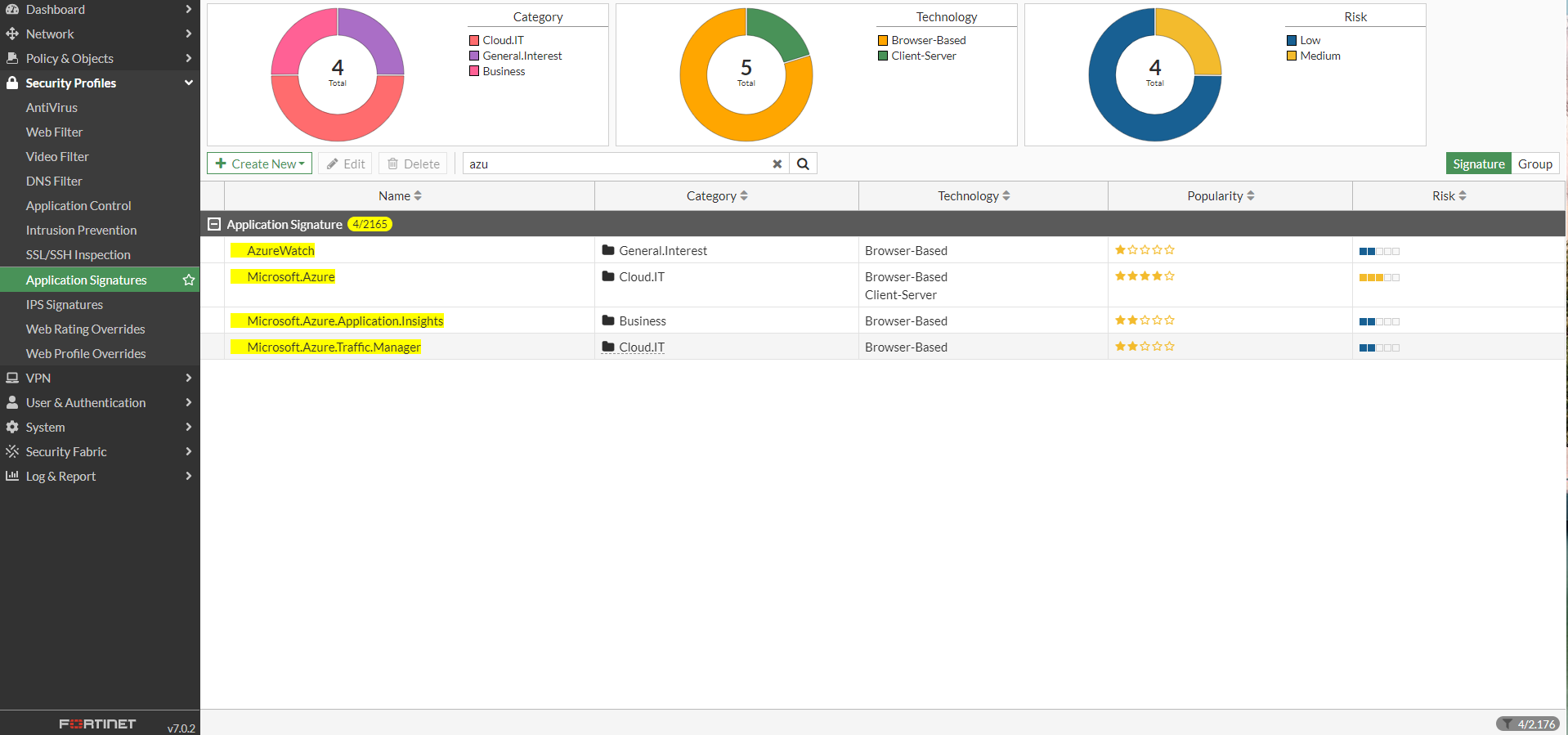This screenshot has height=735, width=1568.
Task: Click the System gear icon
Action: [x=12, y=428]
